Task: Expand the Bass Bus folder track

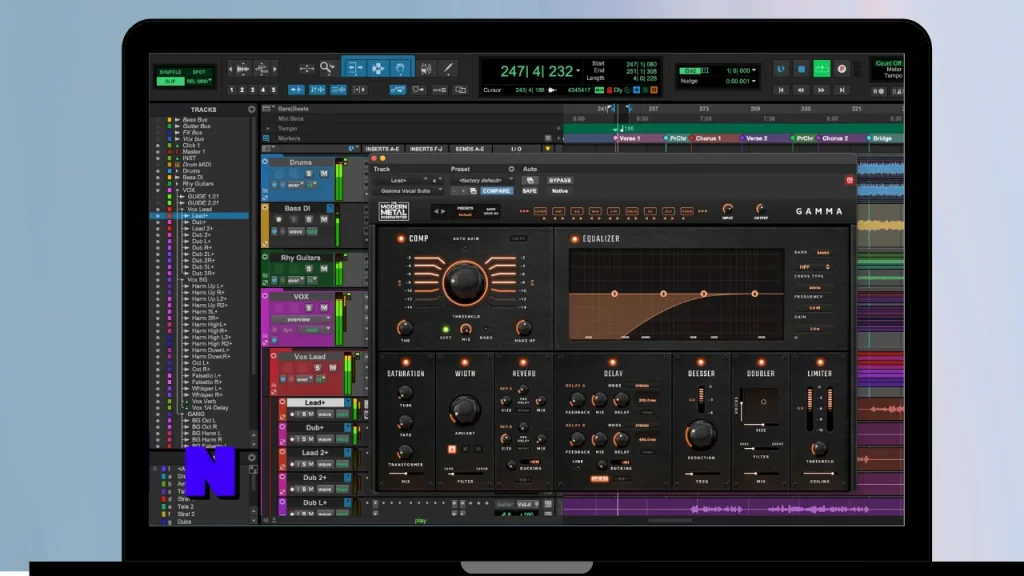Action: tap(177, 120)
